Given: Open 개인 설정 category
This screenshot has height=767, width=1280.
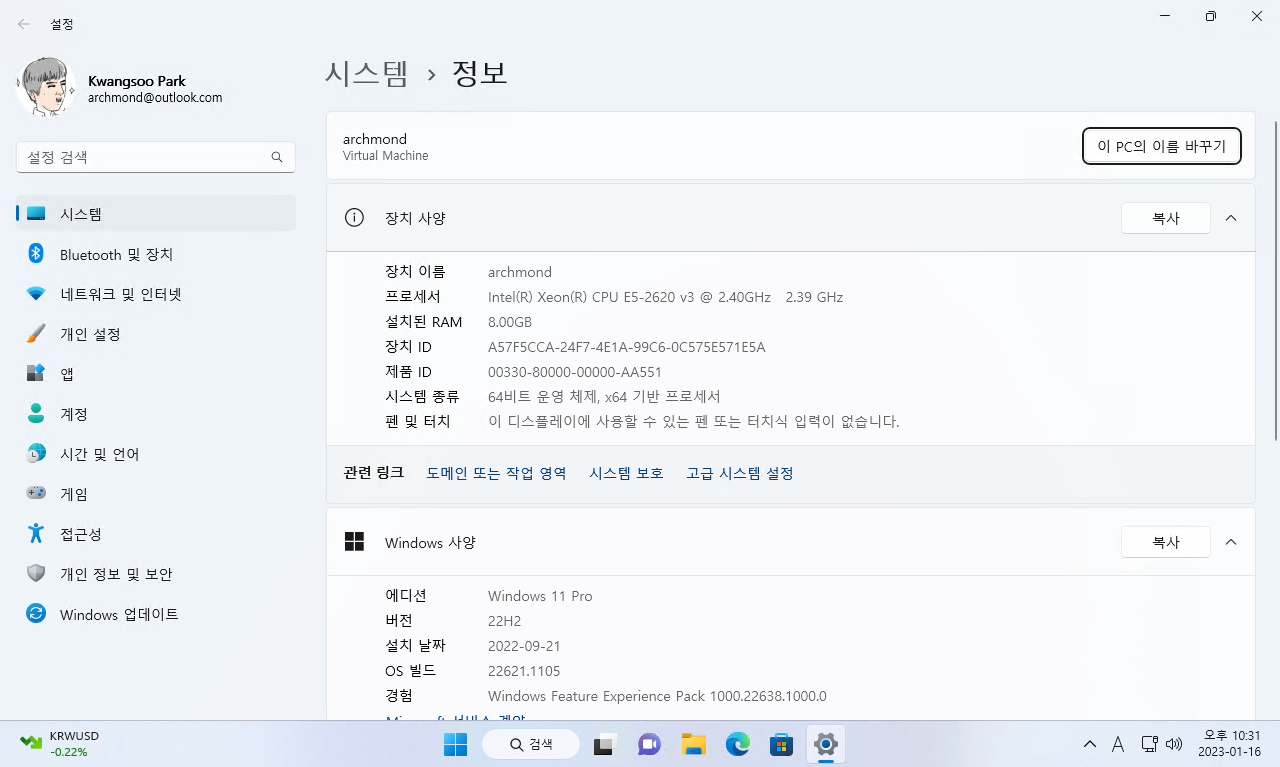Looking at the screenshot, I should (156, 334).
